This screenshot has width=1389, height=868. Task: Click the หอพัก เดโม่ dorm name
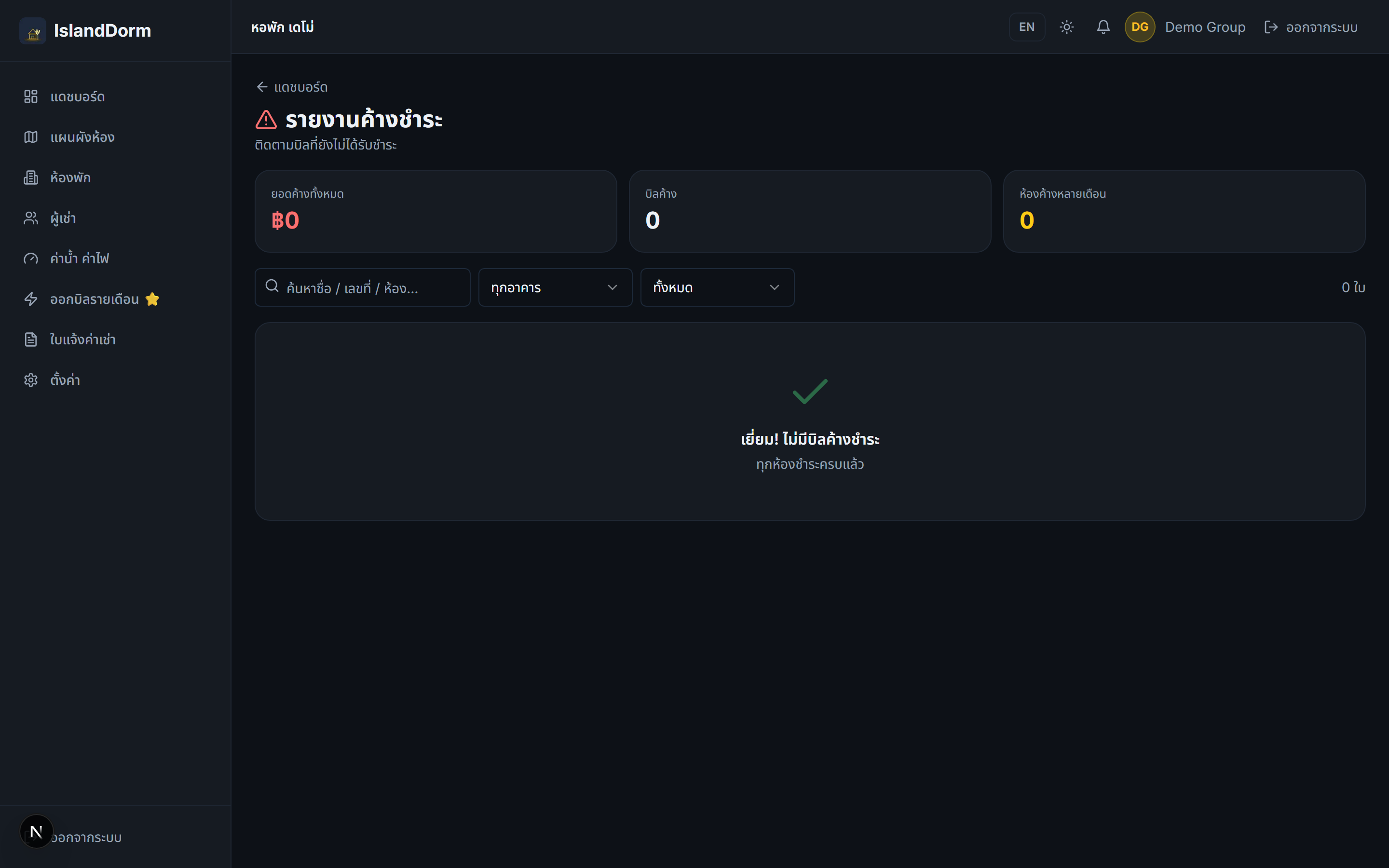(x=283, y=27)
